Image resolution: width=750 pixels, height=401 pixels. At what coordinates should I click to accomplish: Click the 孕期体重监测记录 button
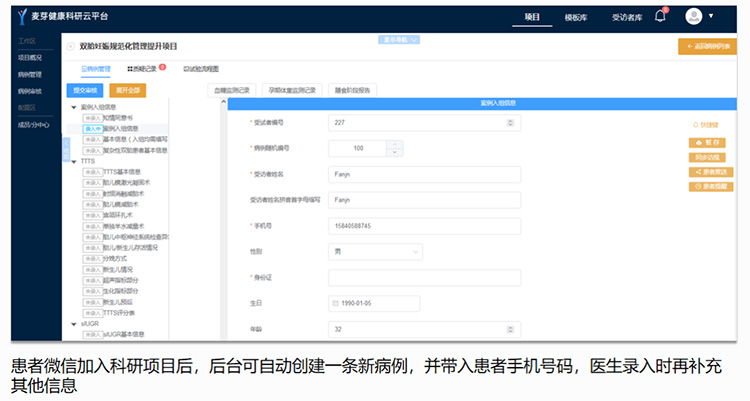(x=292, y=90)
